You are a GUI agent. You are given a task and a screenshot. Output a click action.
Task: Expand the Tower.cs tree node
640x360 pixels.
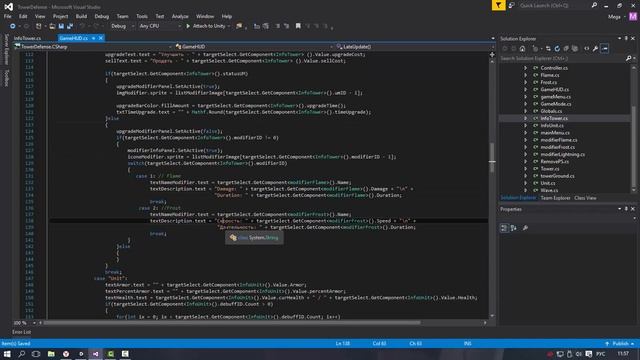coord(525,169)
